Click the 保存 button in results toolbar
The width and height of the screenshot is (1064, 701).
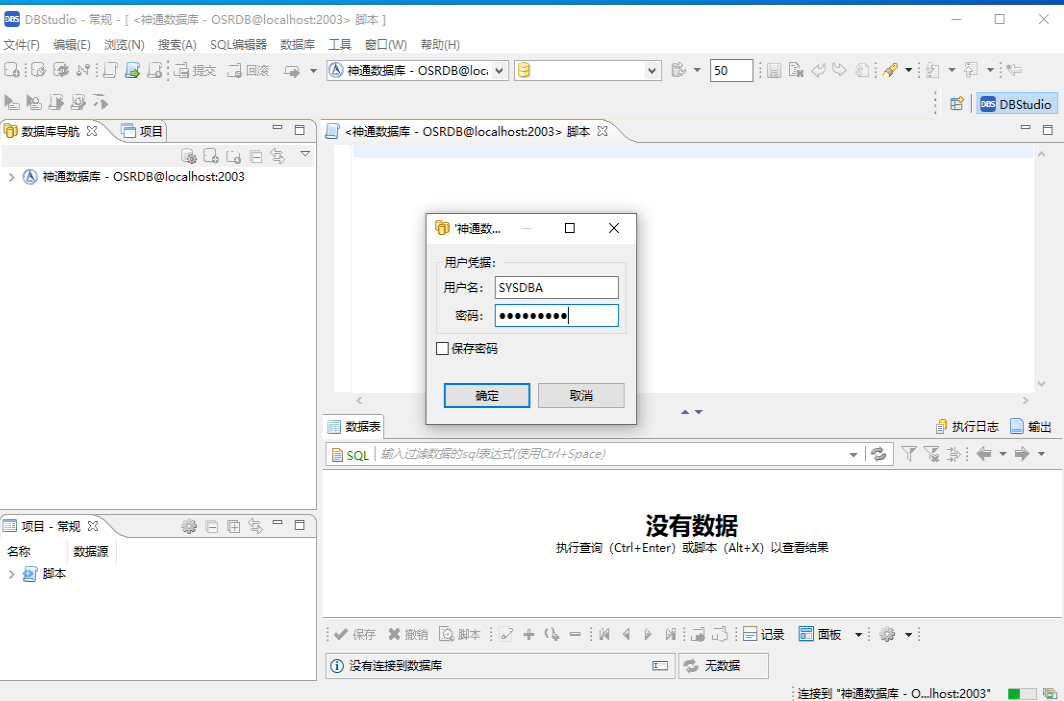(x=355, y=634)
